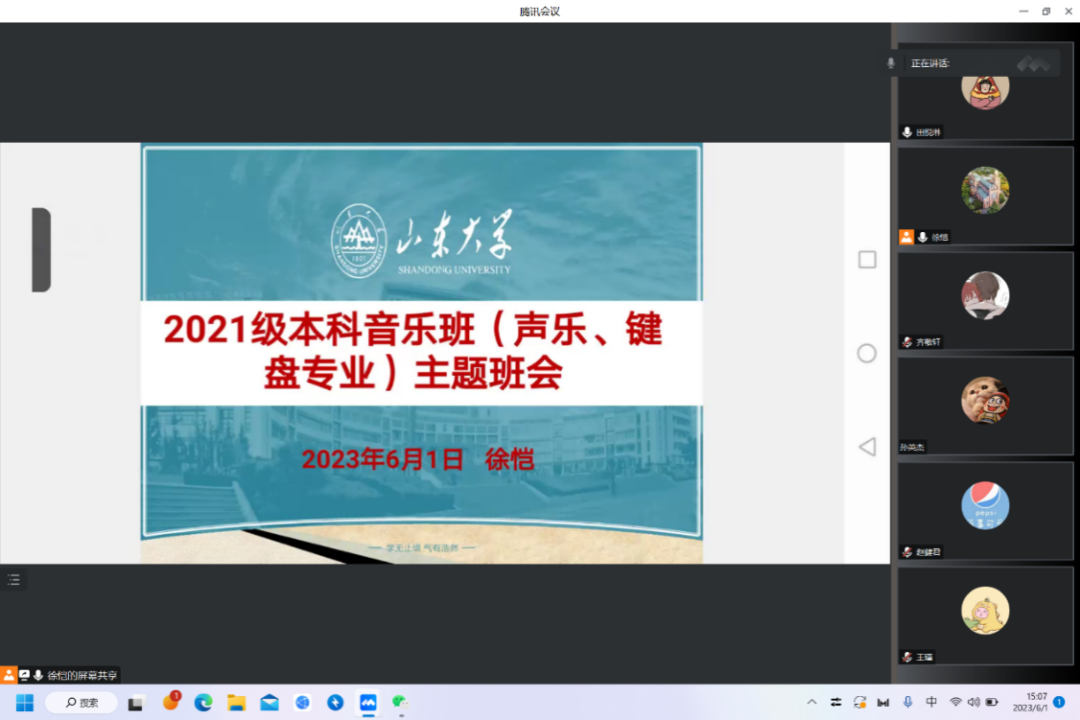Image resolution: width=1080 pixels, height=720 pixels.
Task: Open the list icon below the shared screen
Action: [x=13, y=579]
